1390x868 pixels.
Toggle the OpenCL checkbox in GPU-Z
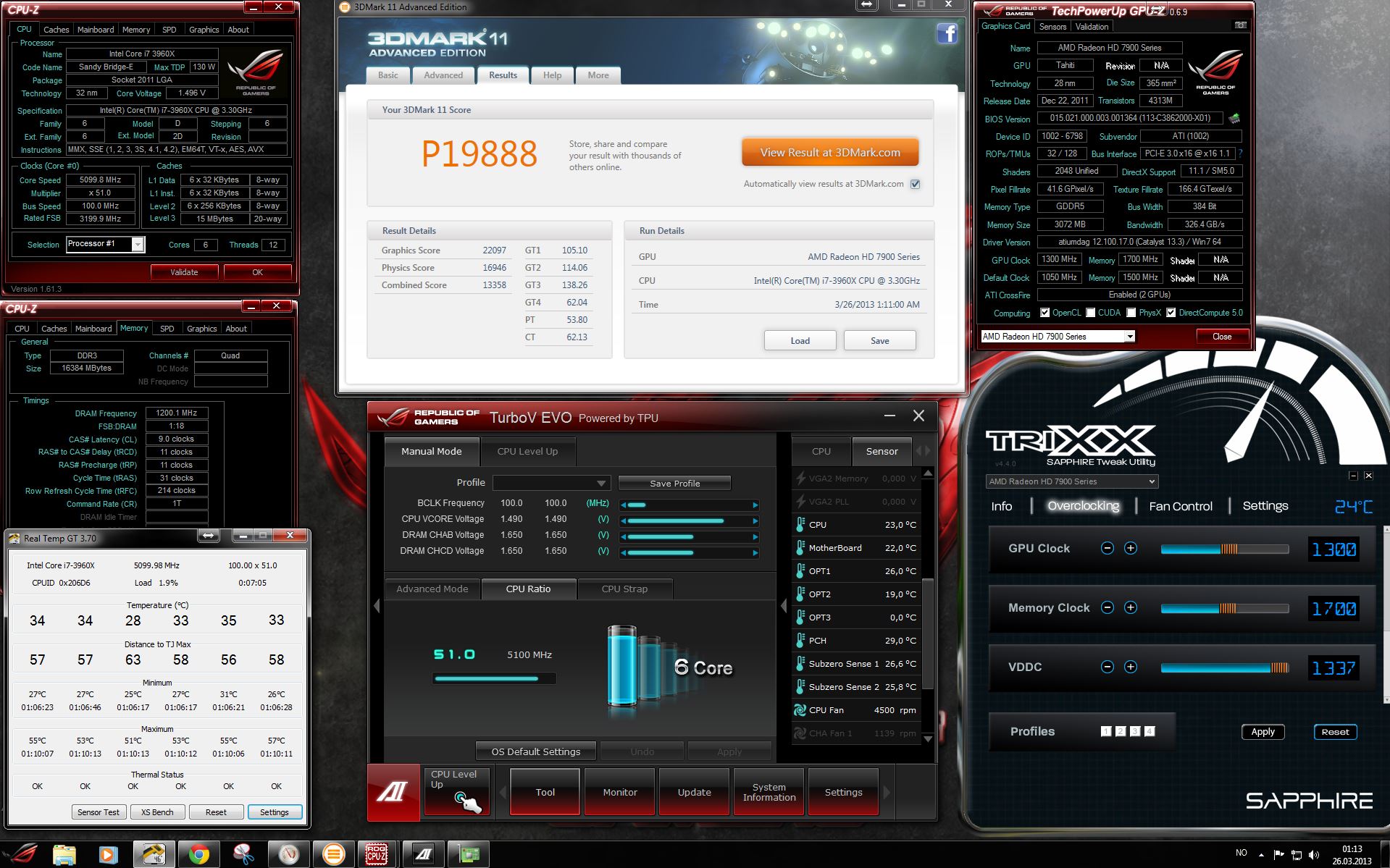[1044, 313]
